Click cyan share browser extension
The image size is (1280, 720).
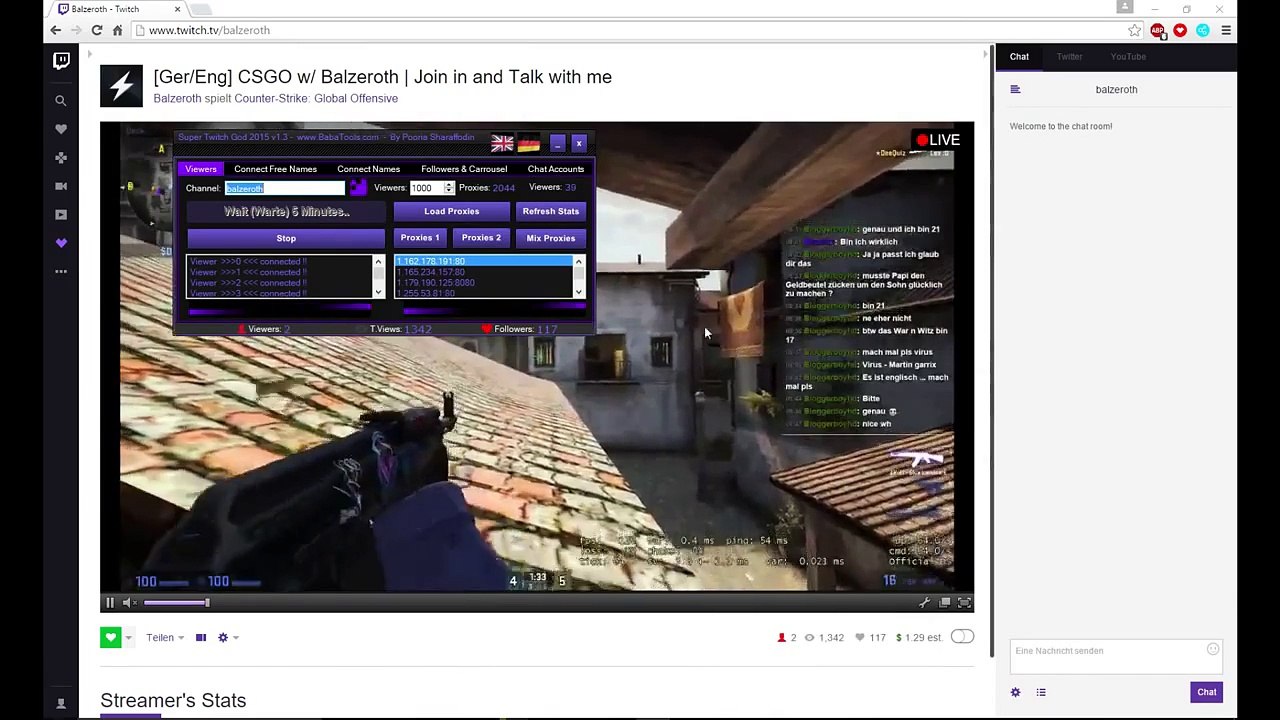(1203, 30)
